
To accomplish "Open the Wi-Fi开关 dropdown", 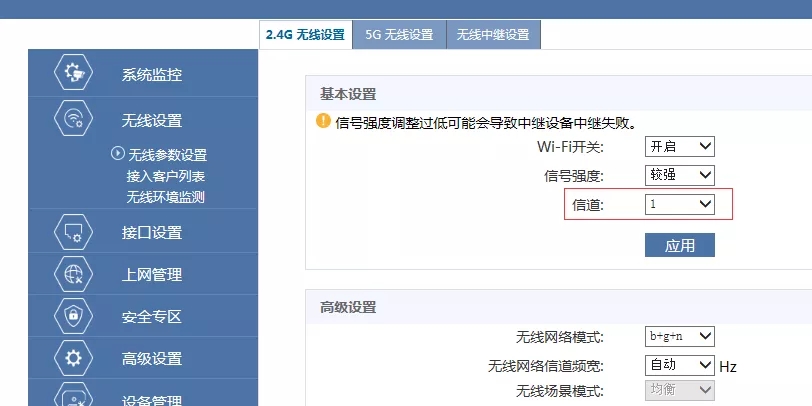I will coord(679,147).
